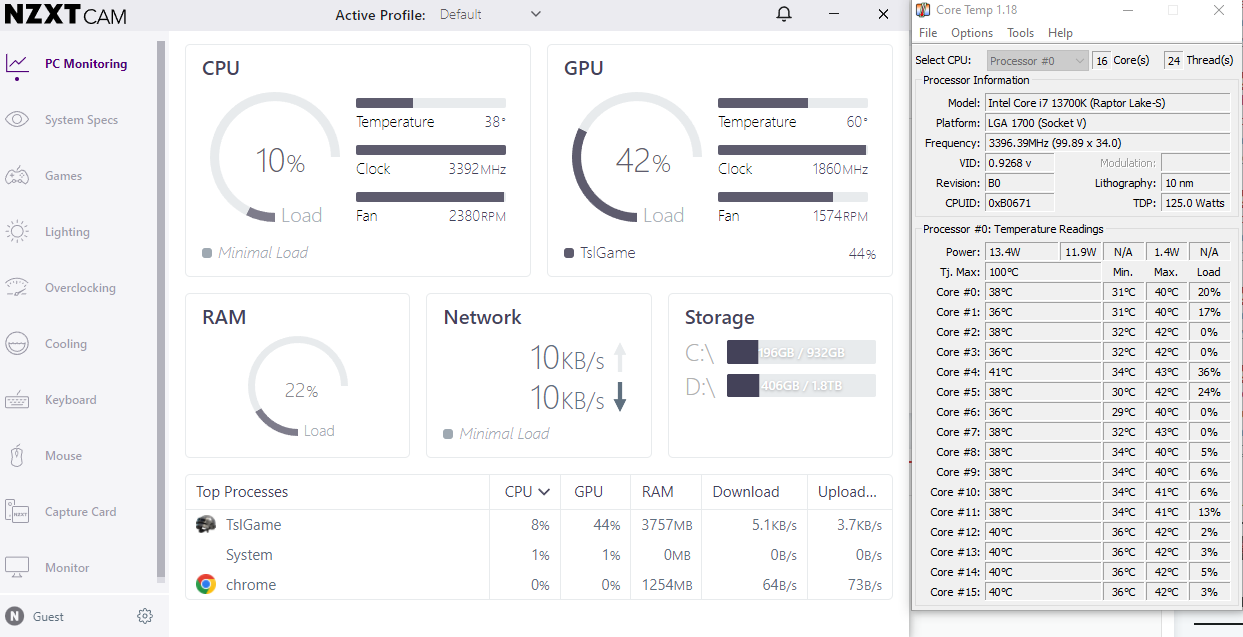Click the Guest account label
The width and height of the screenshot is (1243, 637).
coord(48,617)
